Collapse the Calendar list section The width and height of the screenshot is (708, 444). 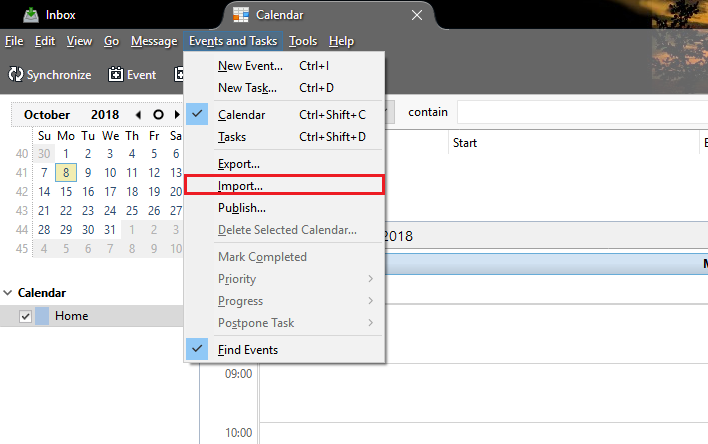coord(7,293)
